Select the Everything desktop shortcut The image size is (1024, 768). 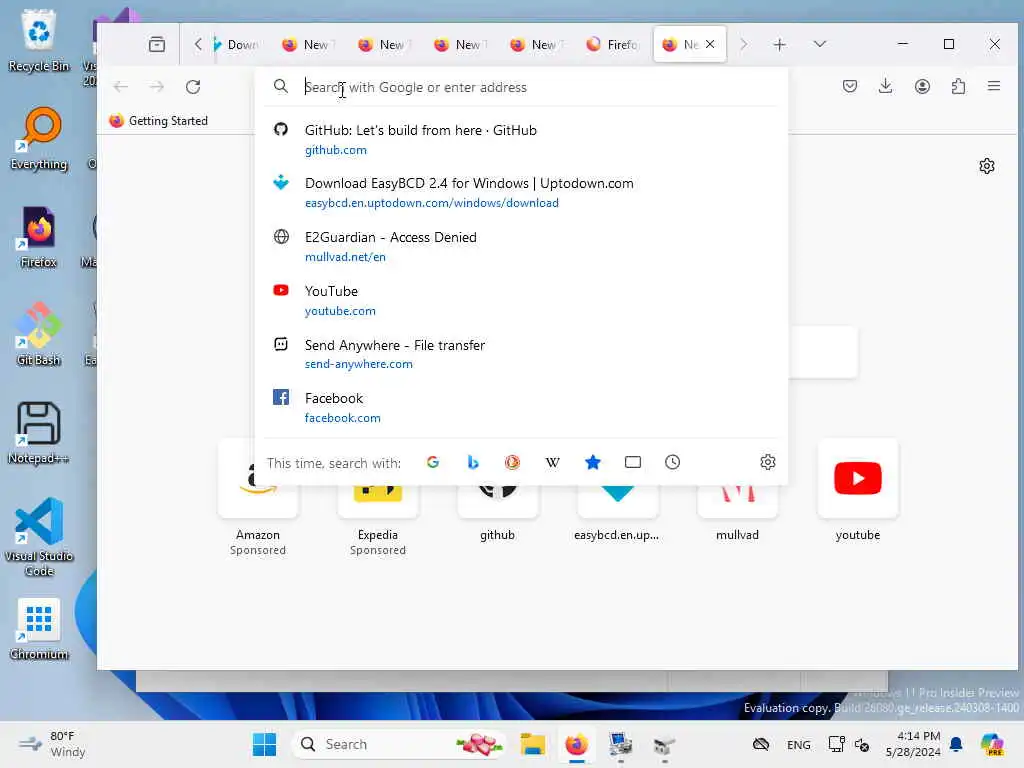[39, 139]
